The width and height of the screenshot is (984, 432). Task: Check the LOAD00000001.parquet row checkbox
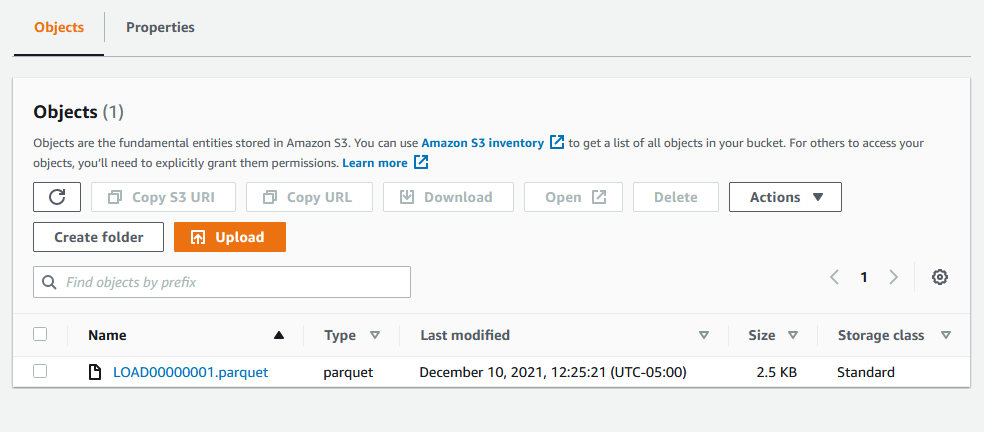40,372
